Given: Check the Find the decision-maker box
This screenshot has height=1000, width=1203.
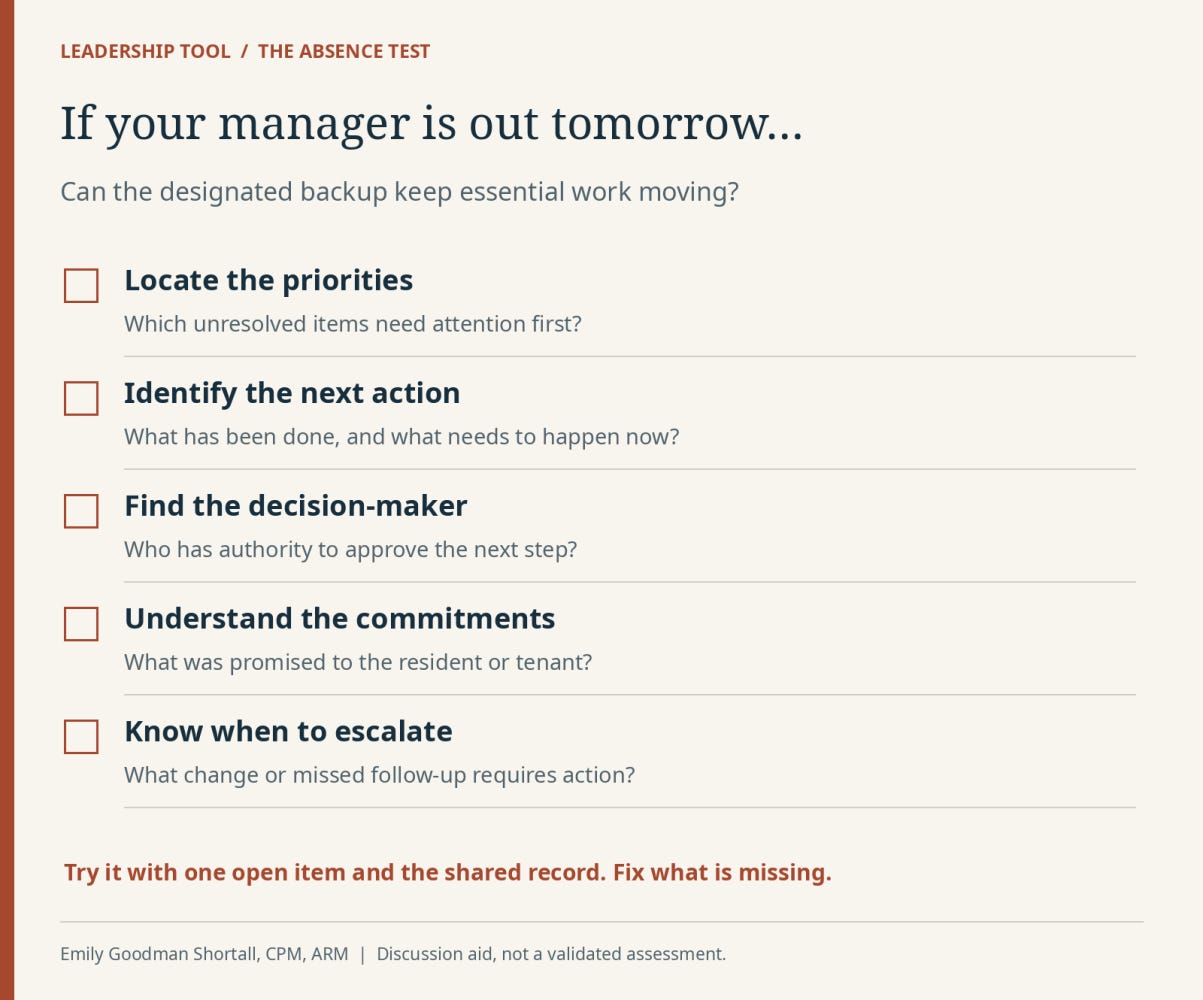Looking at the screenshot, I should [81, 511].
